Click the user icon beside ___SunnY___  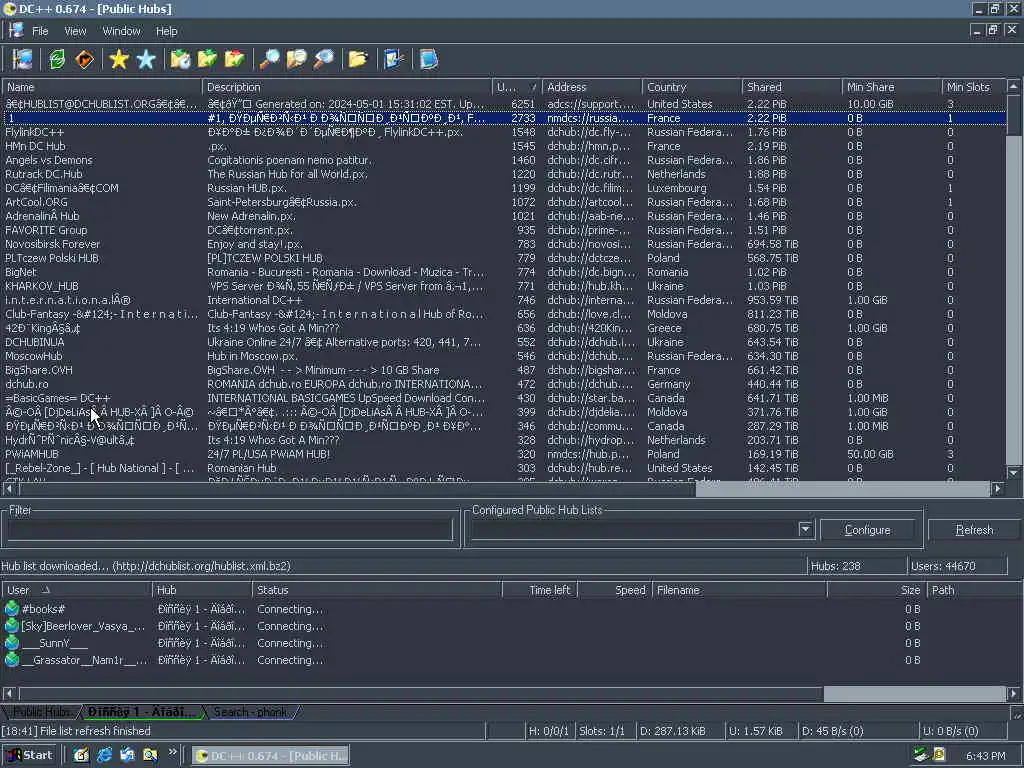point(12,643)
